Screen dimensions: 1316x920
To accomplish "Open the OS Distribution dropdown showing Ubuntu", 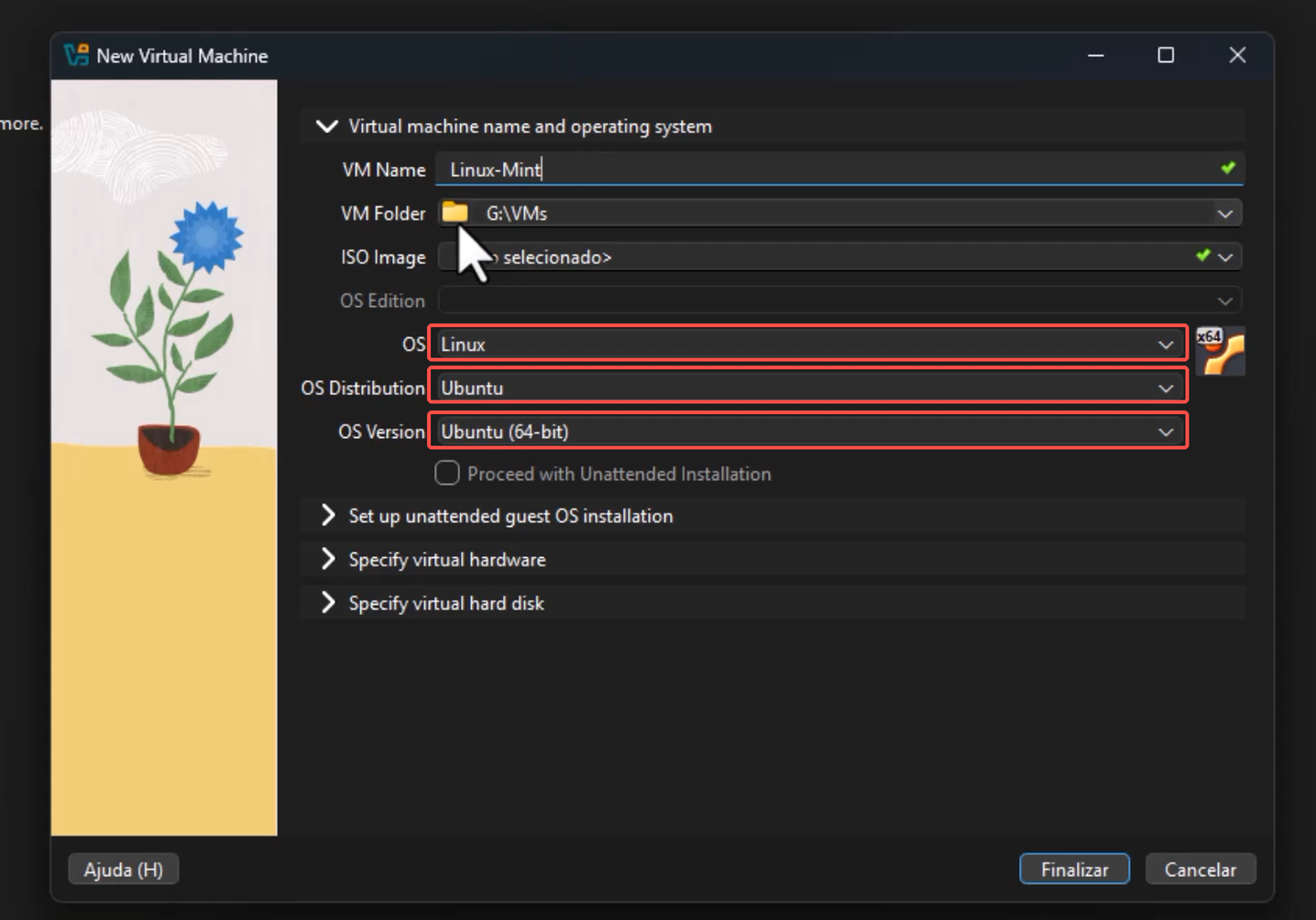I will coord(808,387).
